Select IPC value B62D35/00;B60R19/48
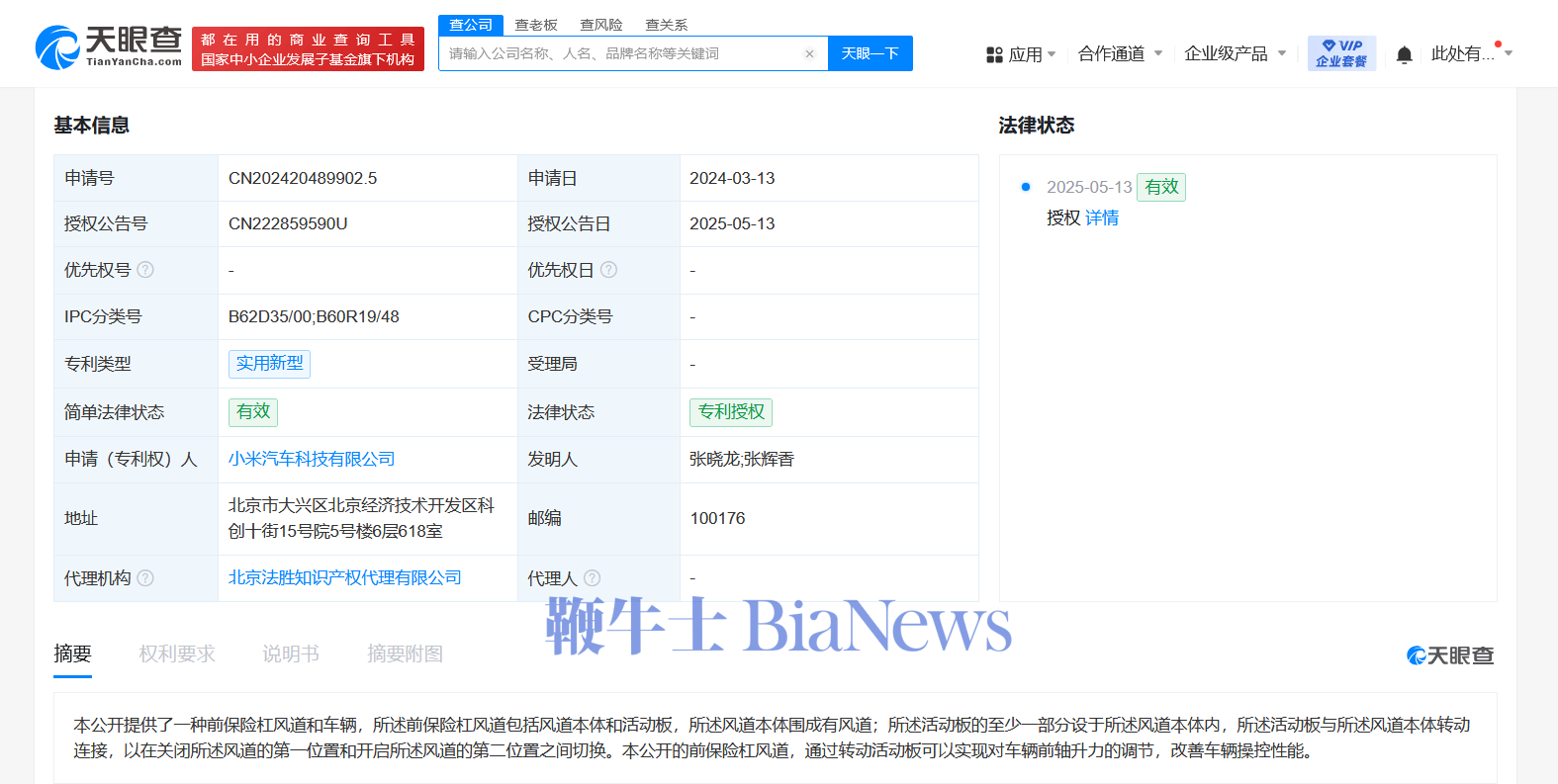This screenshot has width=1558, height=784. 314,316
